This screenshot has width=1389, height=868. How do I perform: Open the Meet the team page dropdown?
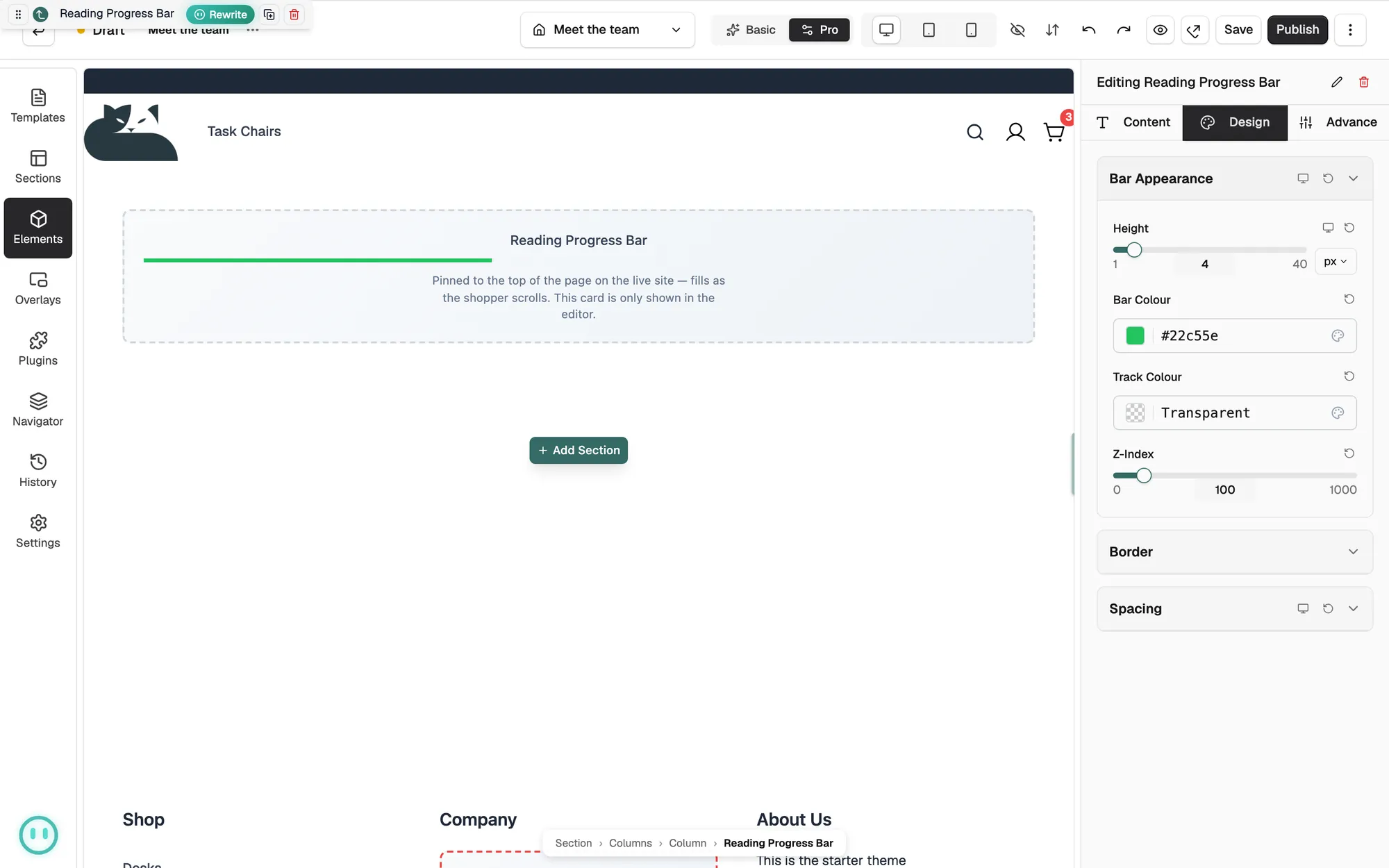click(608, 30)
